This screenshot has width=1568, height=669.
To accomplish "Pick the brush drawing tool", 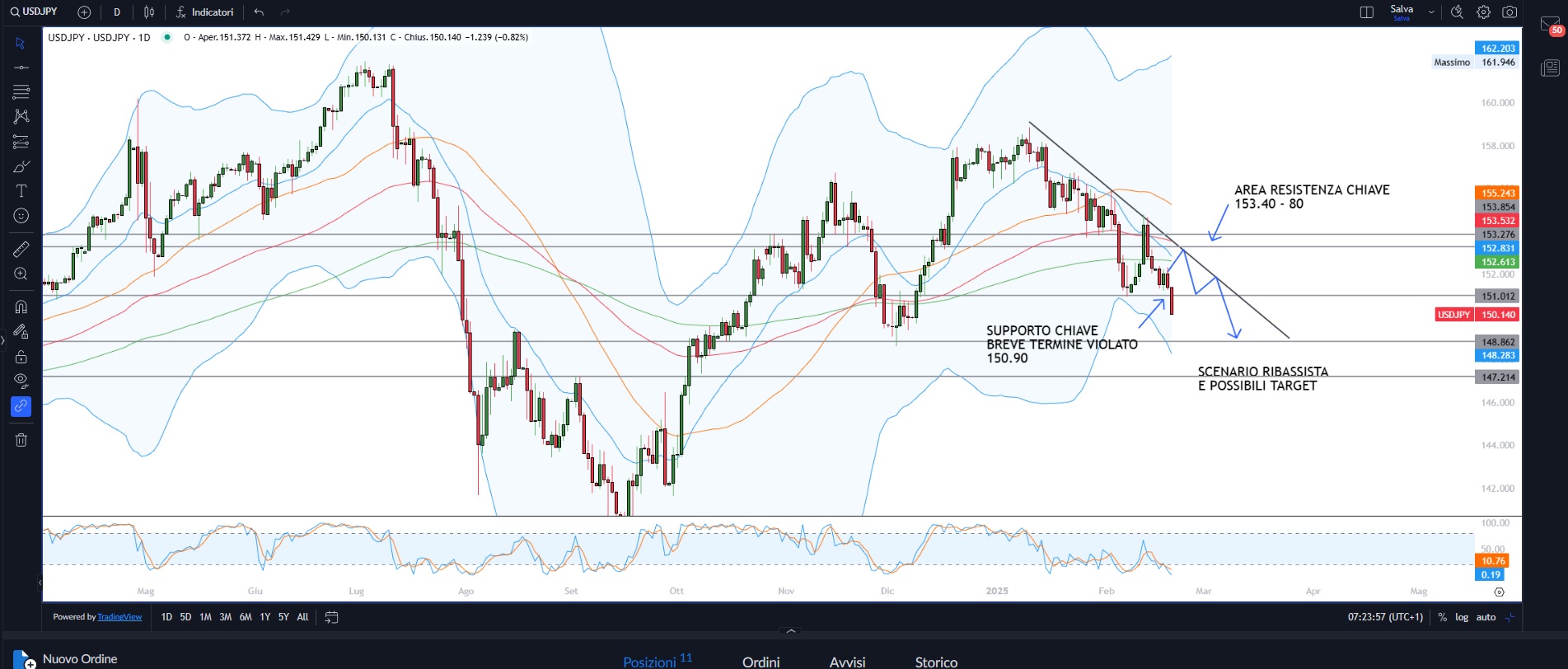I will 21,166.
